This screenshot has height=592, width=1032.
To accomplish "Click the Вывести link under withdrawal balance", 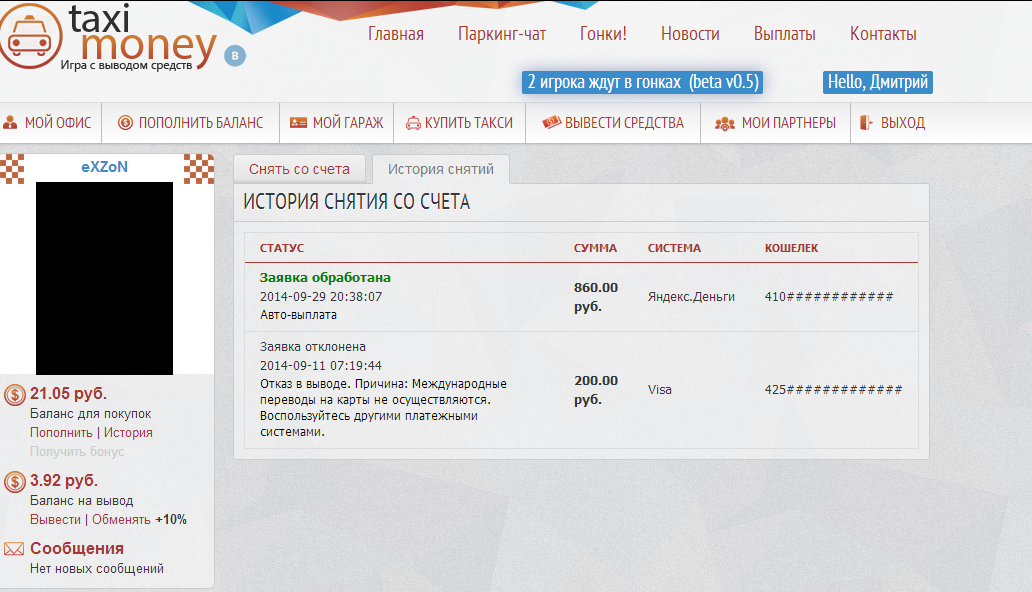I will (55, 520).
